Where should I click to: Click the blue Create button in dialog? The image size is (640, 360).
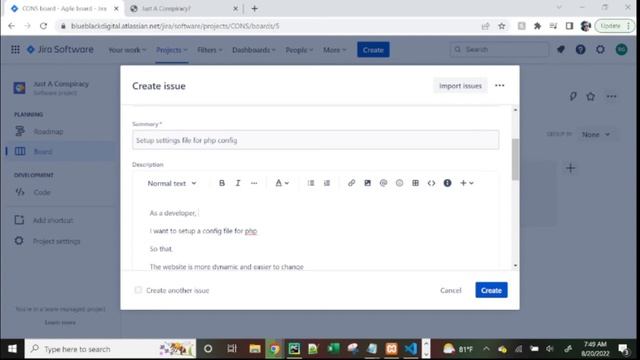491,290
